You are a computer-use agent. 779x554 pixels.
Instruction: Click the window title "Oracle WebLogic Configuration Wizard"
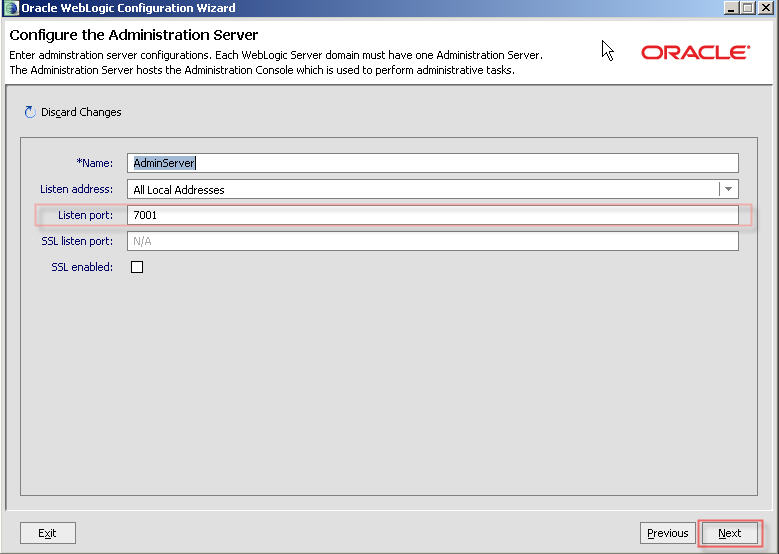pyautogui.click(x=128, y=8)
